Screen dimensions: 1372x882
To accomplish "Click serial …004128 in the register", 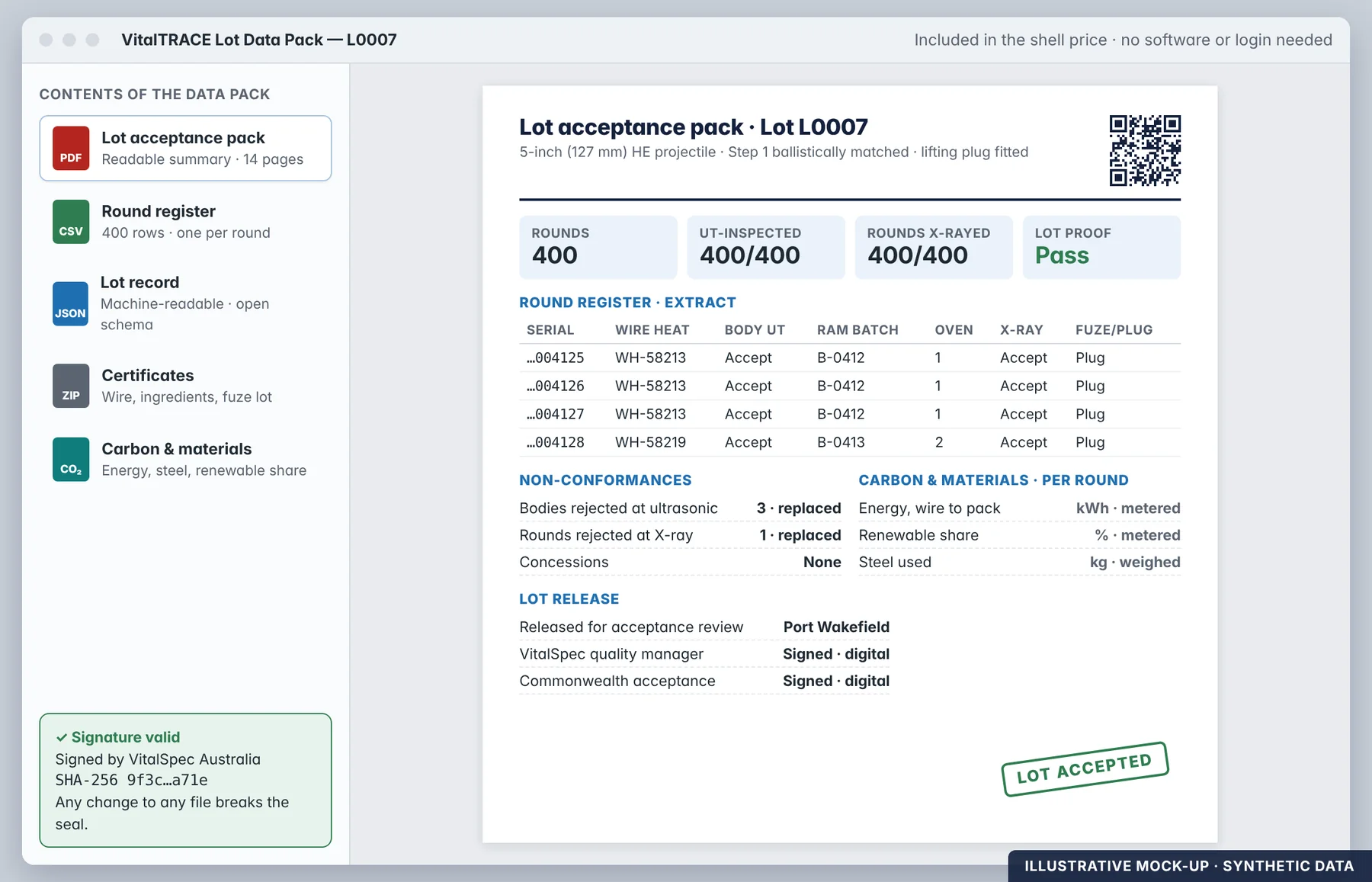I will point(556,442).
